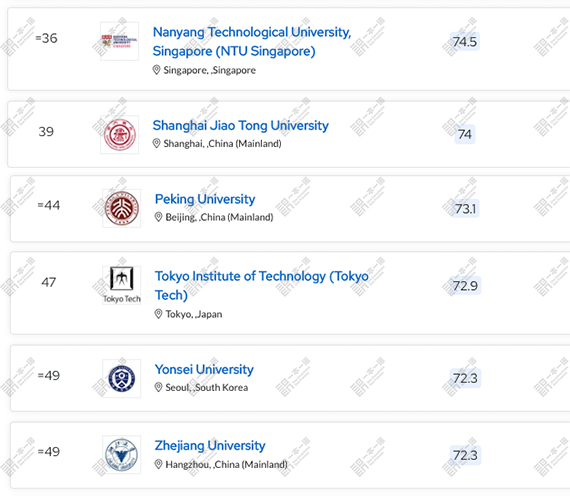Viewport: 570px width, 496px height.
Task: Click the Zhejiang University emblem logo
Action: [122, 455]
